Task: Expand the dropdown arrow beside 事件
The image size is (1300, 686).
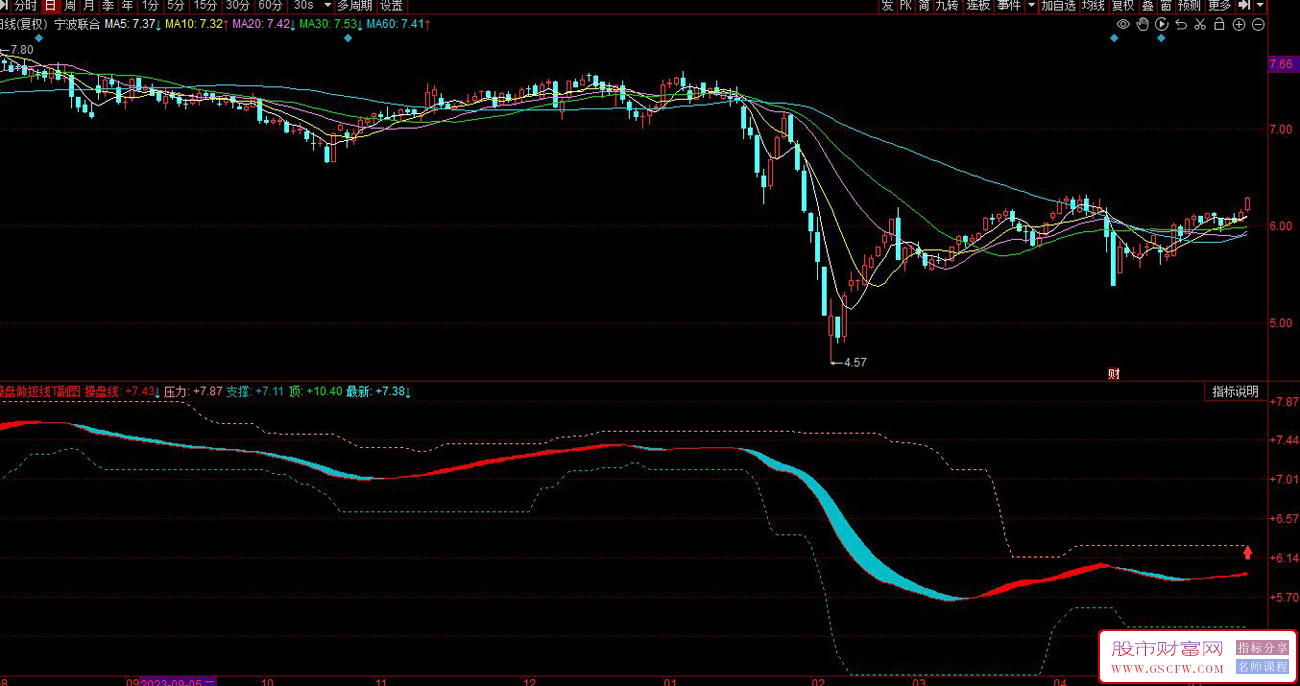Action: pos(1031,5)
